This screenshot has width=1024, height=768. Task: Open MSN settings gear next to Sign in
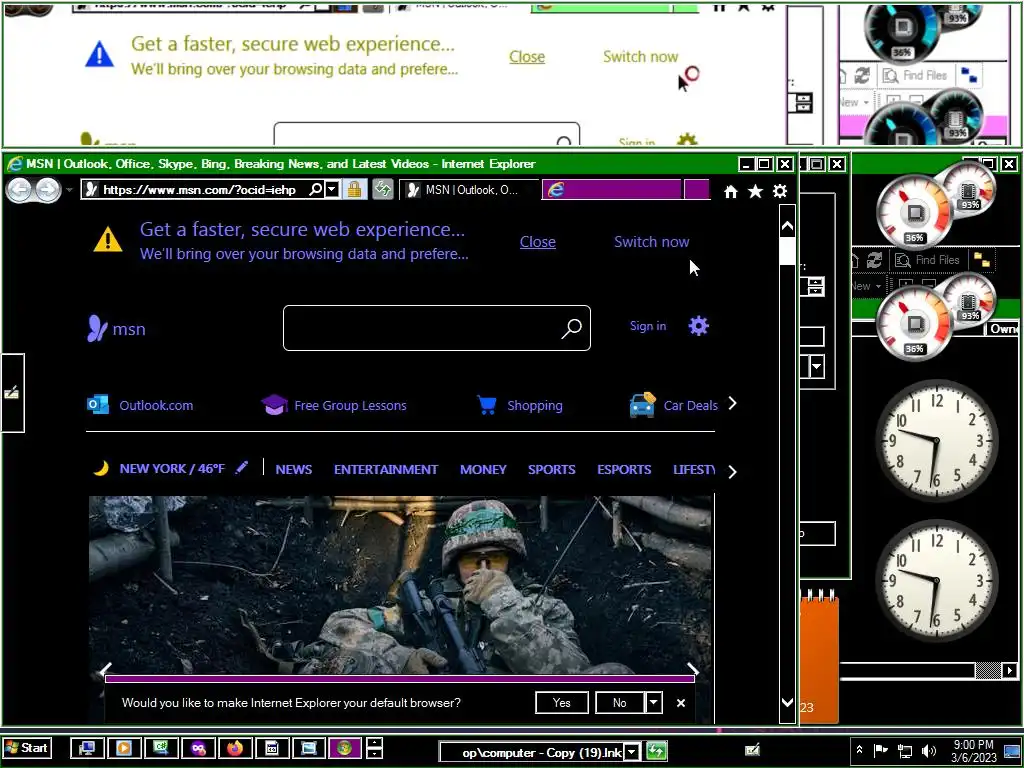tap(698, 326)
